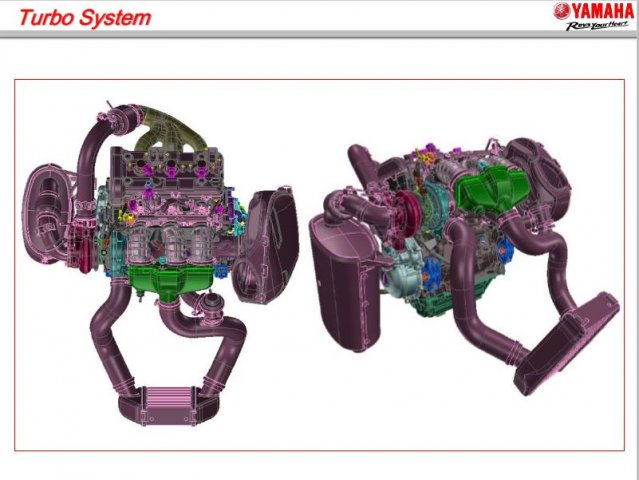This screenshot has width=639, height=480.
Task: Click the Revs Your Heart tagline
Action: point(596,26)
